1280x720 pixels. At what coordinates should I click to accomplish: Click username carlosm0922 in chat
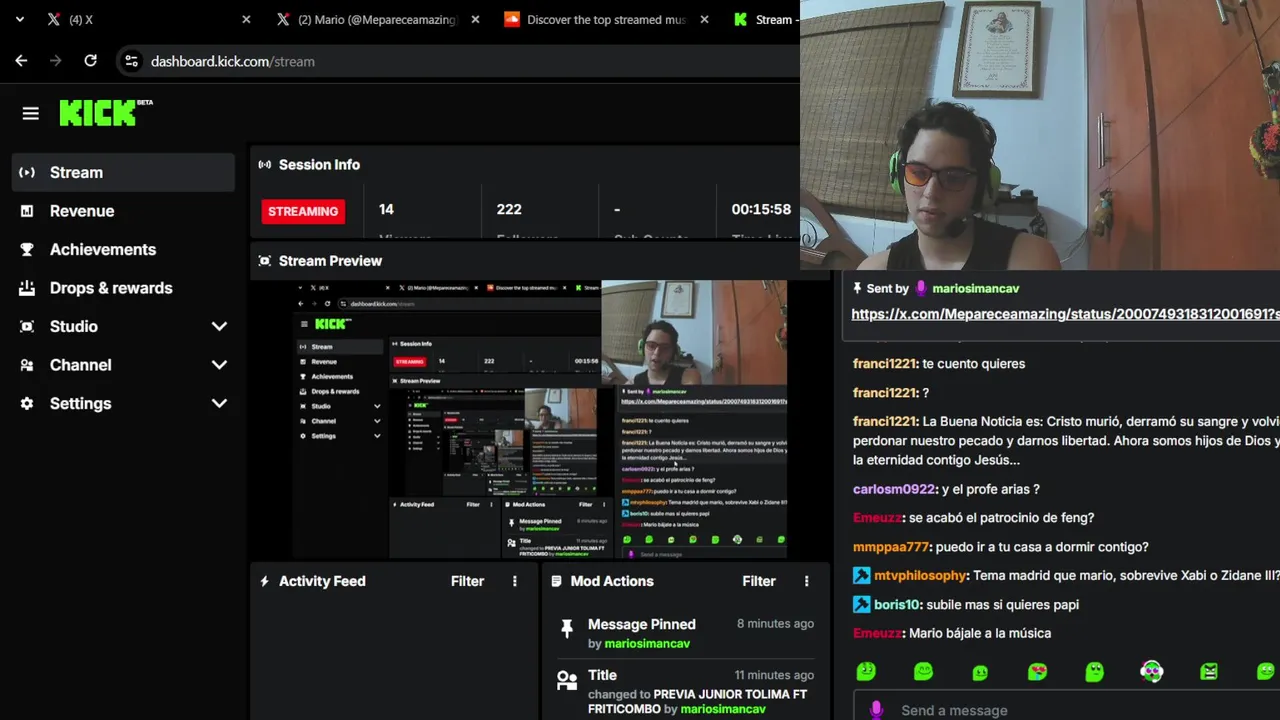(x=893, y=490)
